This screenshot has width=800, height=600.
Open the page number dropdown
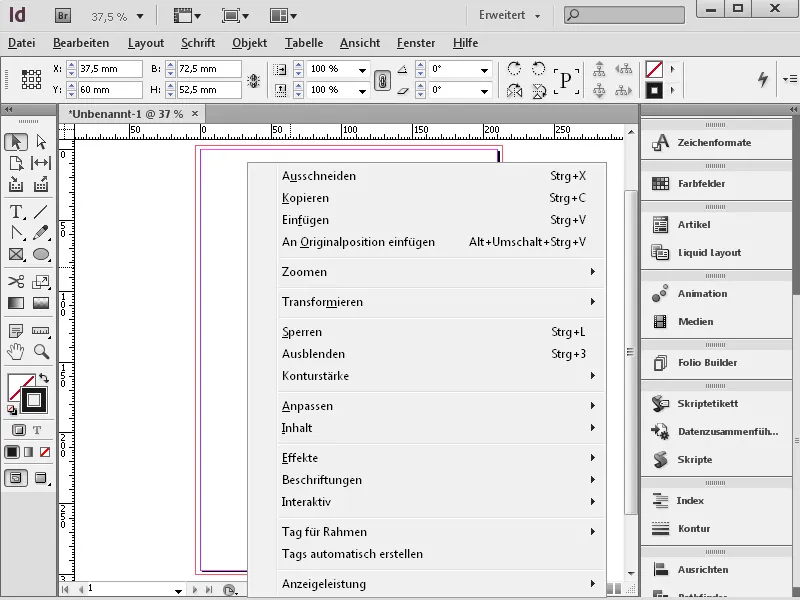coord(178,591)
